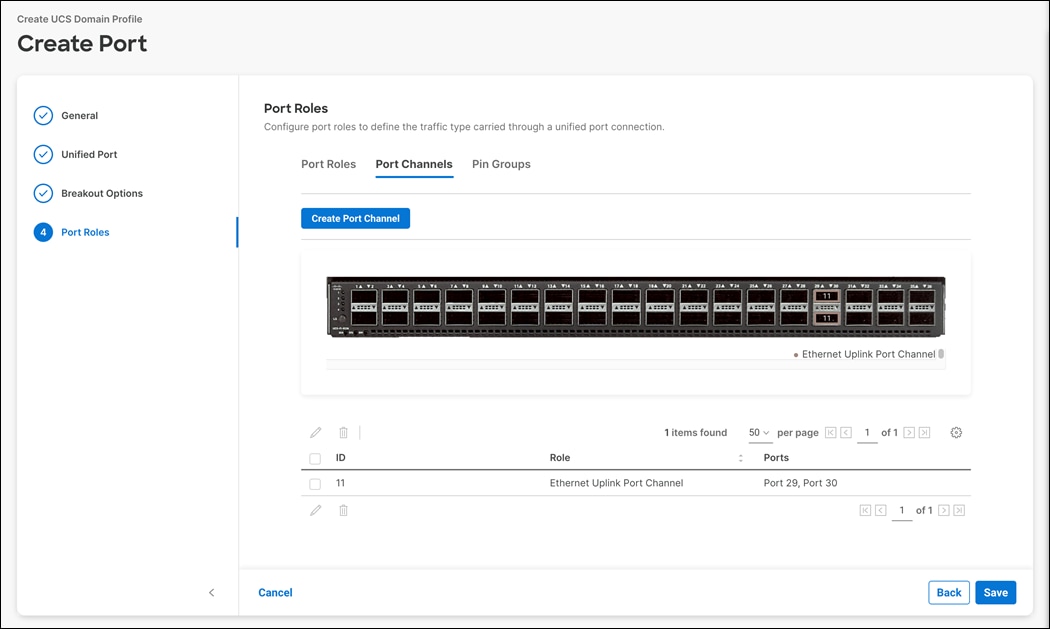This screenshot has height=629, width=1050.
Task: Open the 50 per page dropdown
Action: (760, 432)
